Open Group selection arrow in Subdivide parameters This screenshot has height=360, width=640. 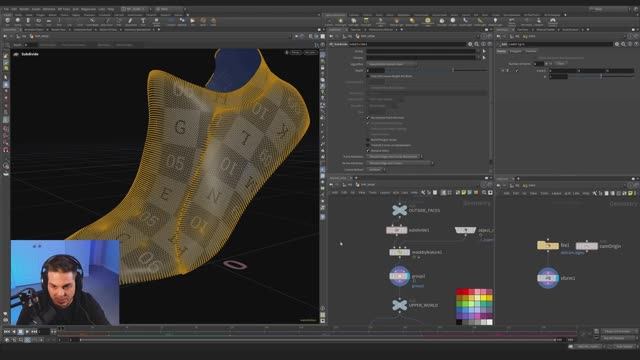tap(484, 51)
